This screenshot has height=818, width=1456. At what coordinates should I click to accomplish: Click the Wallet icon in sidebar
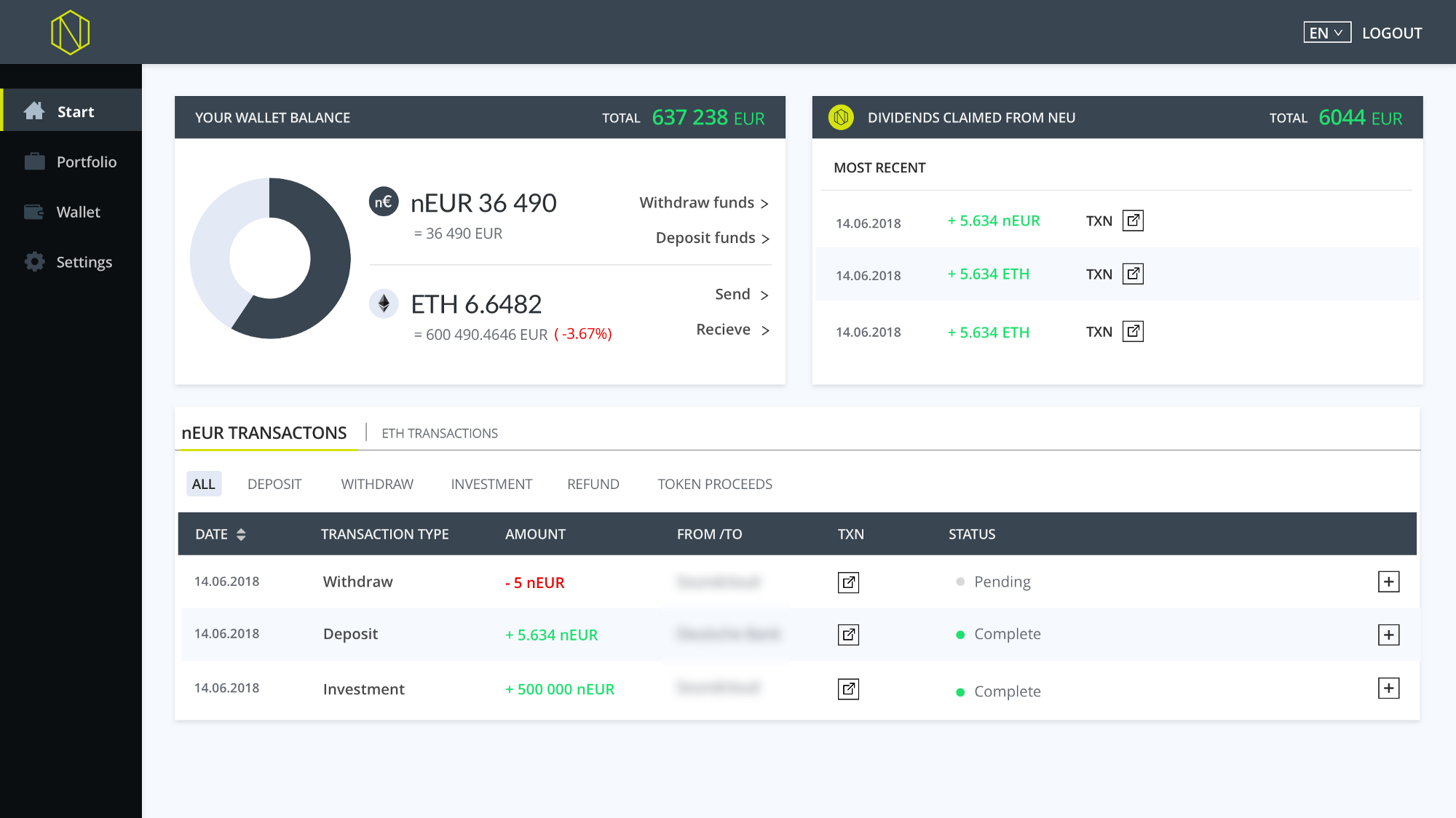pyautogui.click(x=34, y=212)
